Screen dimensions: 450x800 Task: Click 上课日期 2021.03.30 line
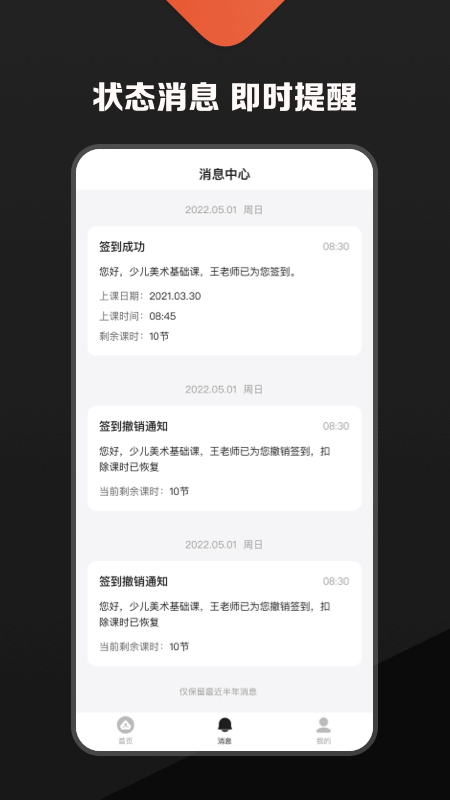(x=150, y=296)
